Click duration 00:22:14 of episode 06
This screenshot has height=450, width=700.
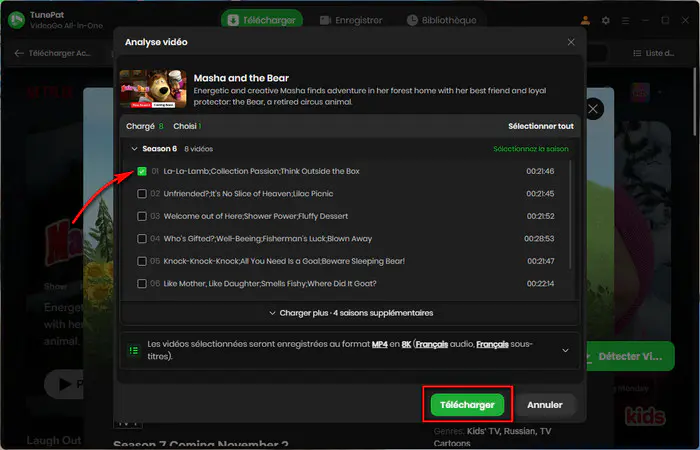tap(540, 284)
